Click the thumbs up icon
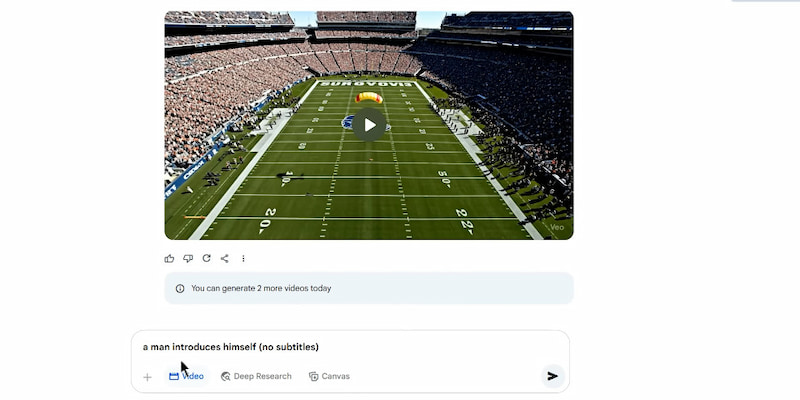 click(169, 258)
